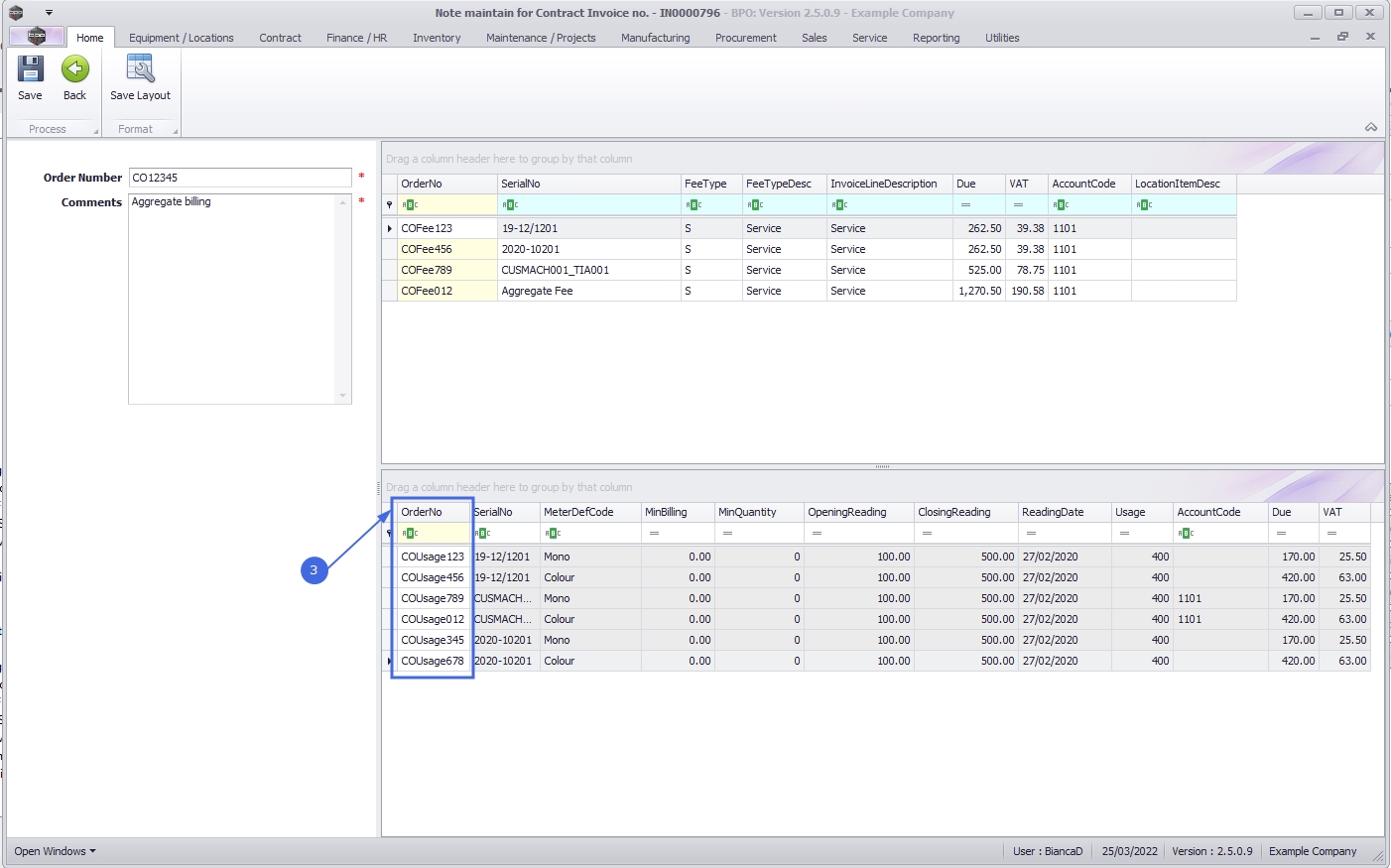Click the Process group dialog launcher

[96, 131]
